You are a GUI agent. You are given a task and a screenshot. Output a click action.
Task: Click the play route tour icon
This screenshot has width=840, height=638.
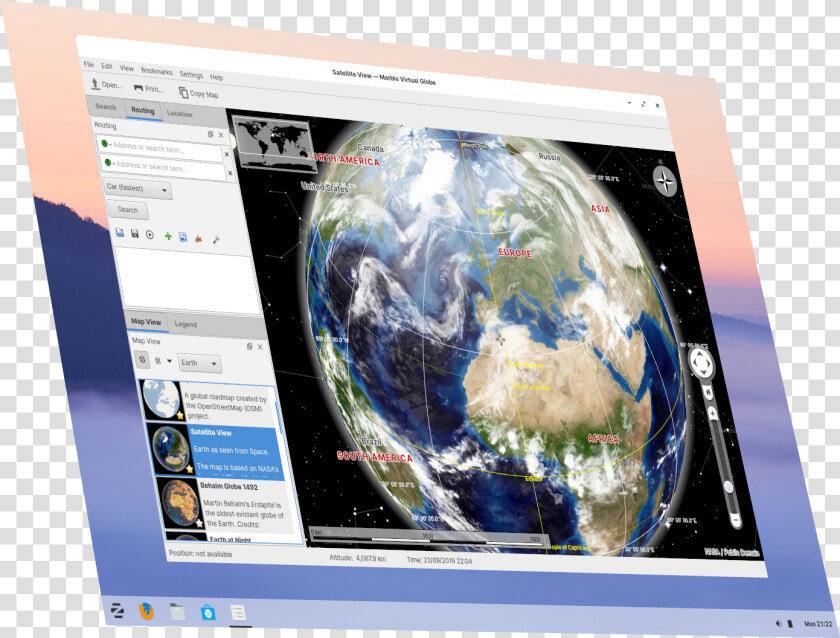150,235
